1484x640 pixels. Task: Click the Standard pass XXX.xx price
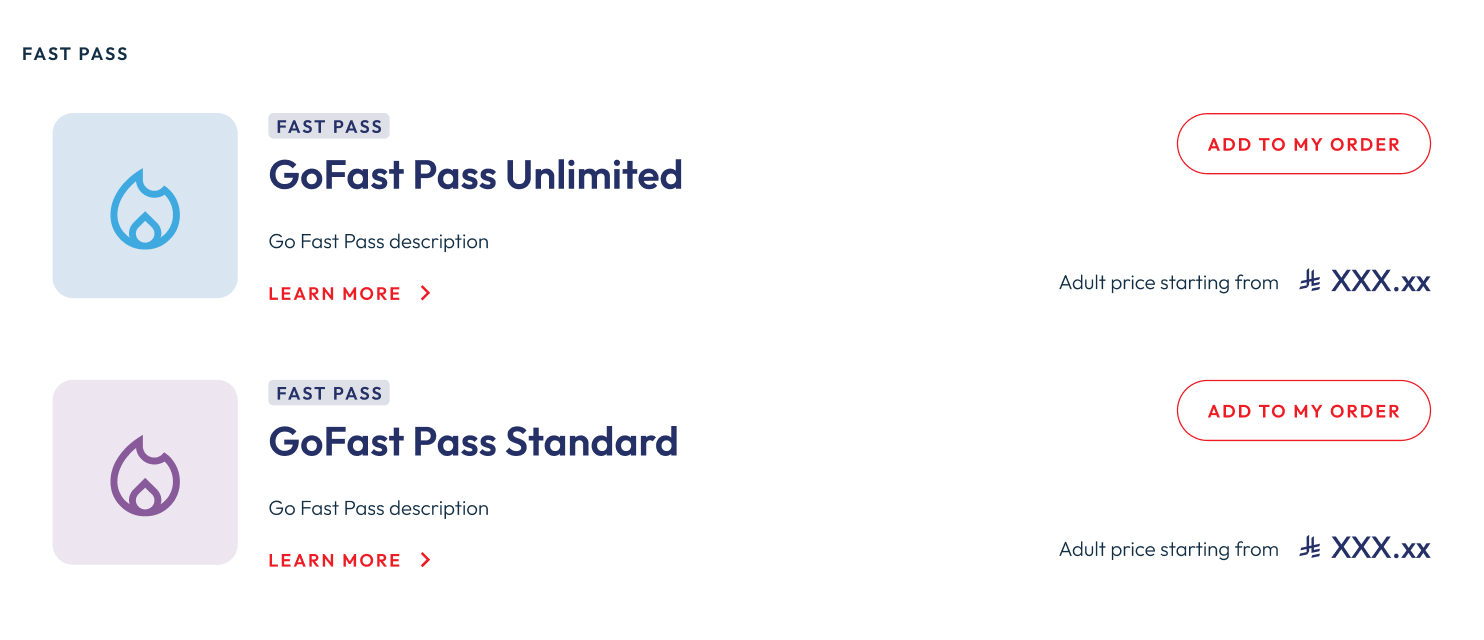pyautogui.click(x=1380, y=549)
